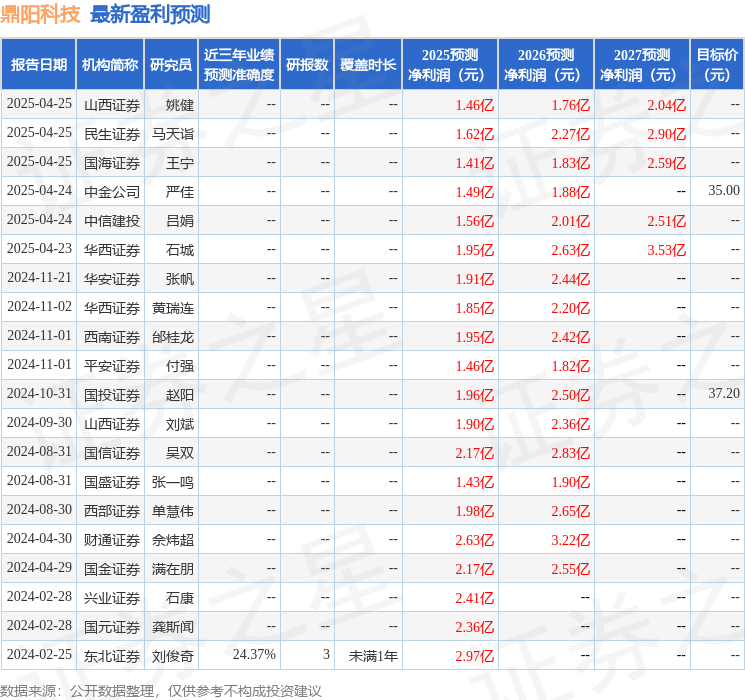Screen dimensions: 745x700
Task: Click analyst name 赵阳
Action: point(180,395)
